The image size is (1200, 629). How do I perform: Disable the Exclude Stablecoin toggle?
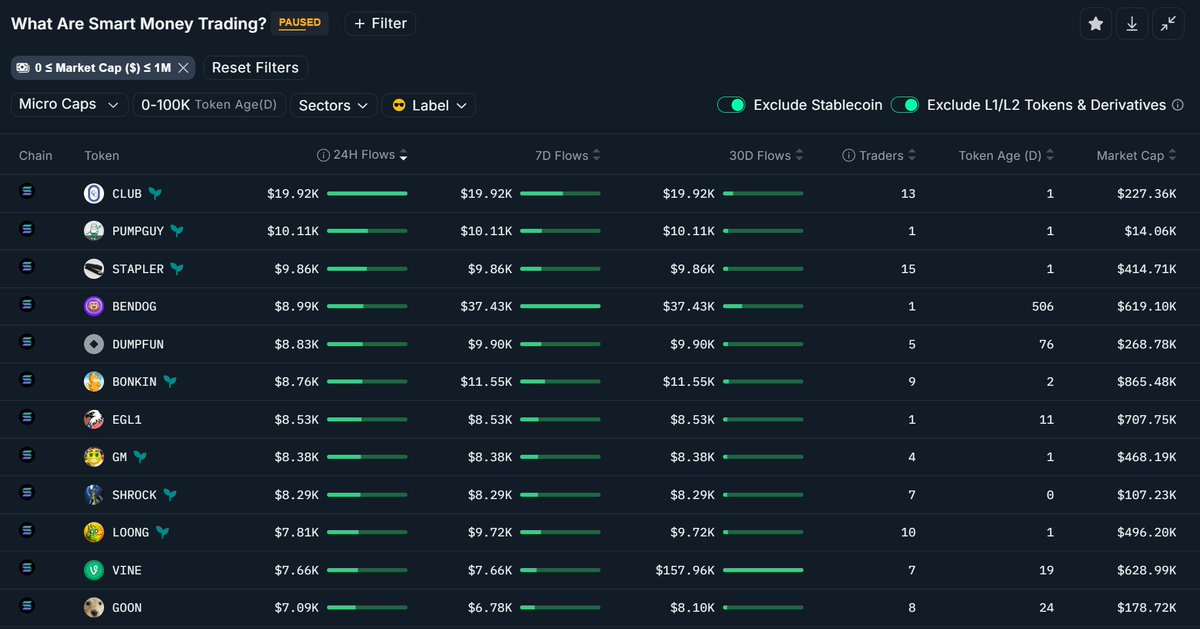coord(731,105)
